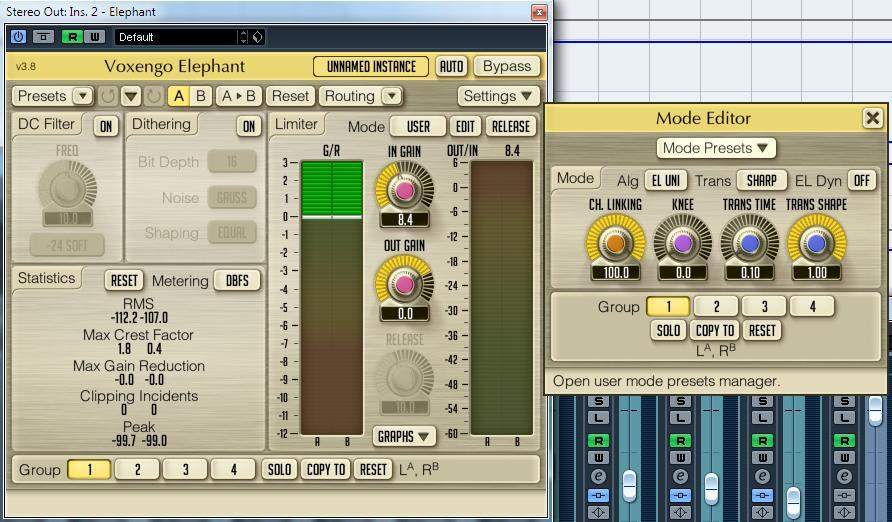Click the plugin power button in header
The width and height of the screenshot is (892, 522).
(19, 37)
